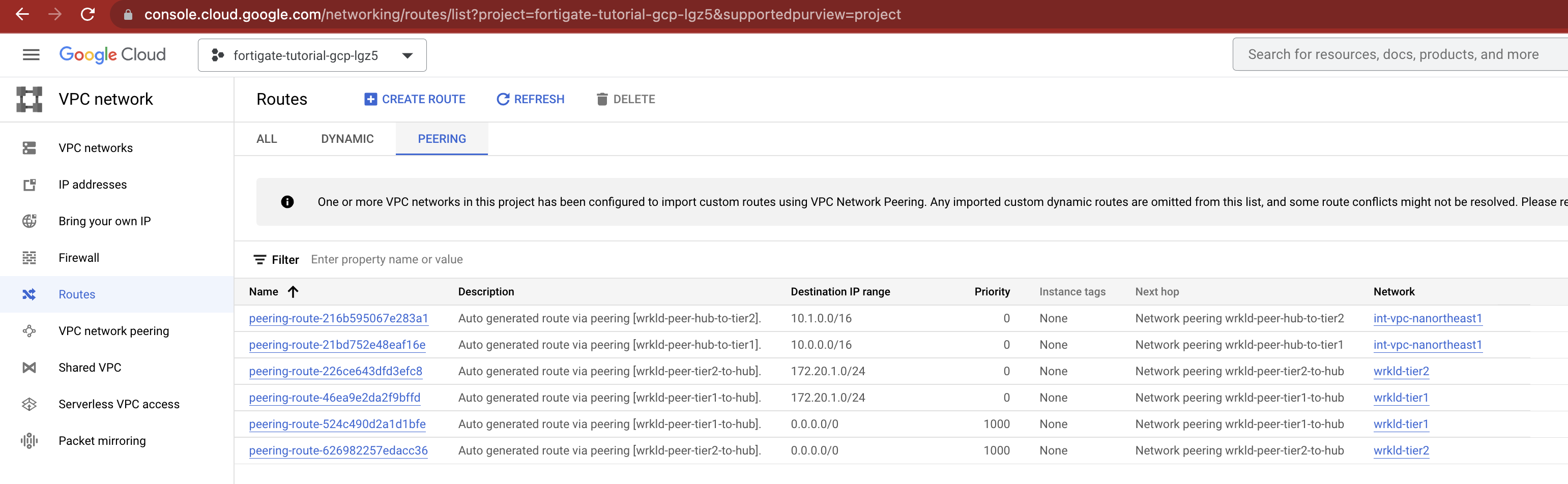Expand the Routes sidebar item
1568x484 pixels.
77,294
